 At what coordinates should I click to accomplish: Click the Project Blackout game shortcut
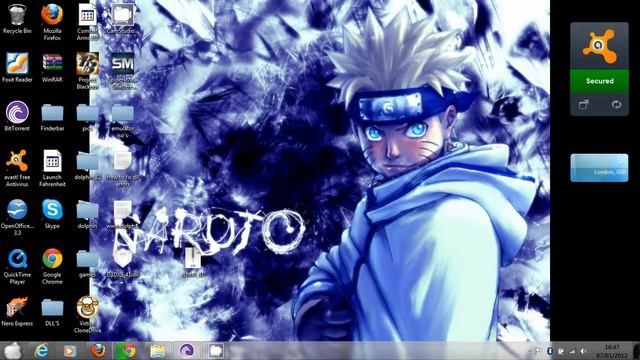click(x=87, y=71)
